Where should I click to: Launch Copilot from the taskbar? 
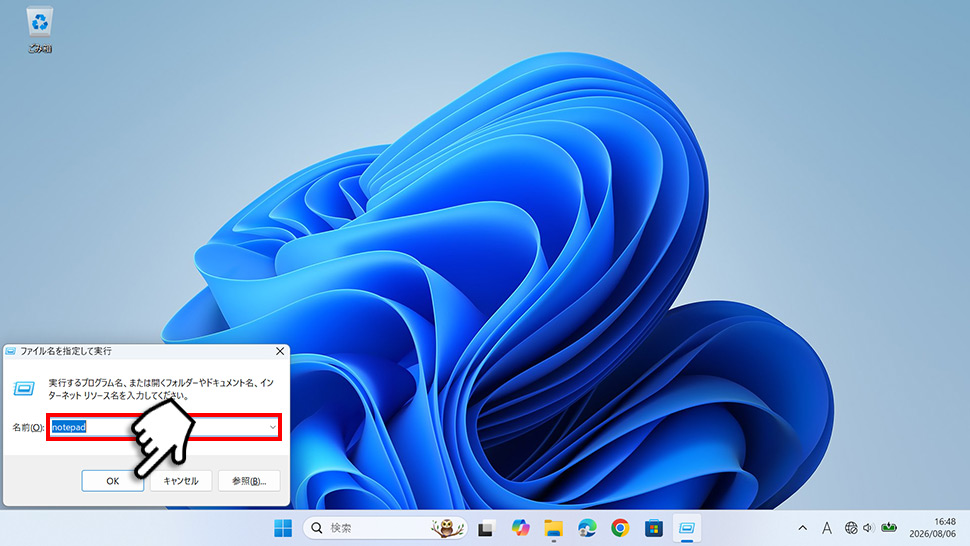(520, 528)
